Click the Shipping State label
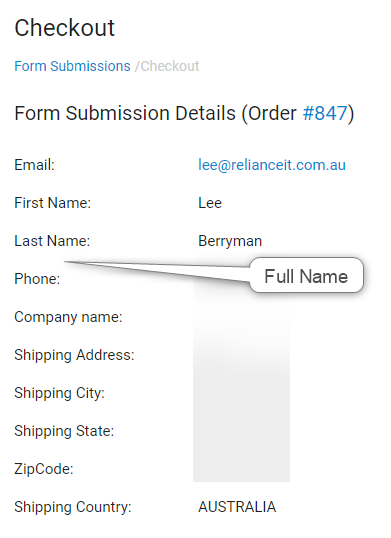Screen dimensions: 391x538 (64, 431)
